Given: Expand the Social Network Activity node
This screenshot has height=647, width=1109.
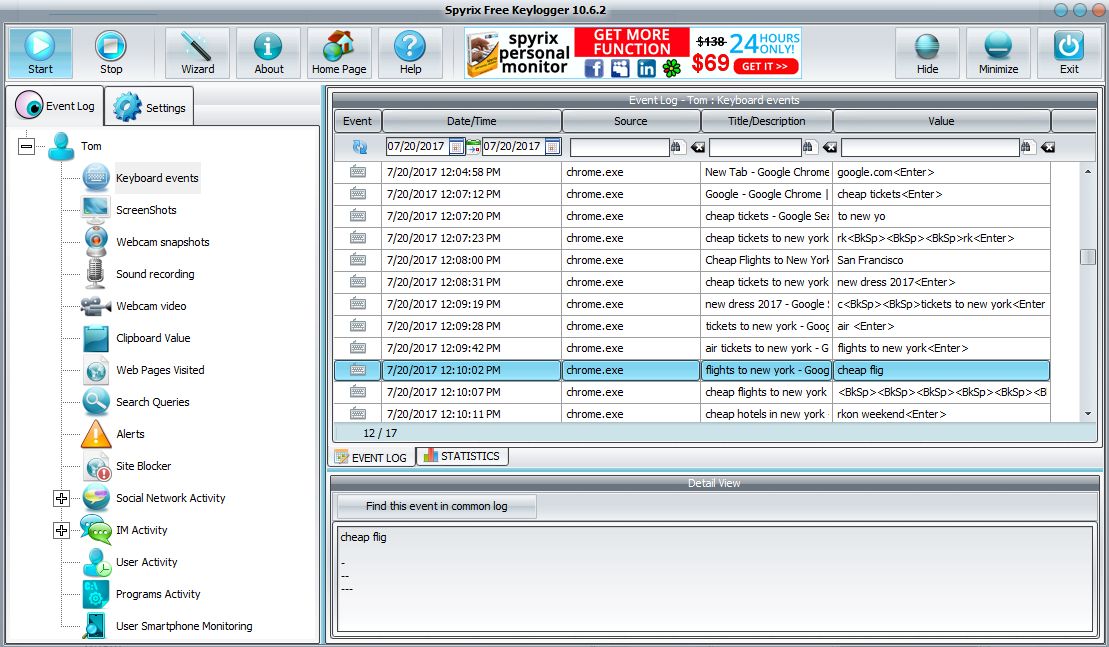Looking at the screenshot, I should coord(62,497).
